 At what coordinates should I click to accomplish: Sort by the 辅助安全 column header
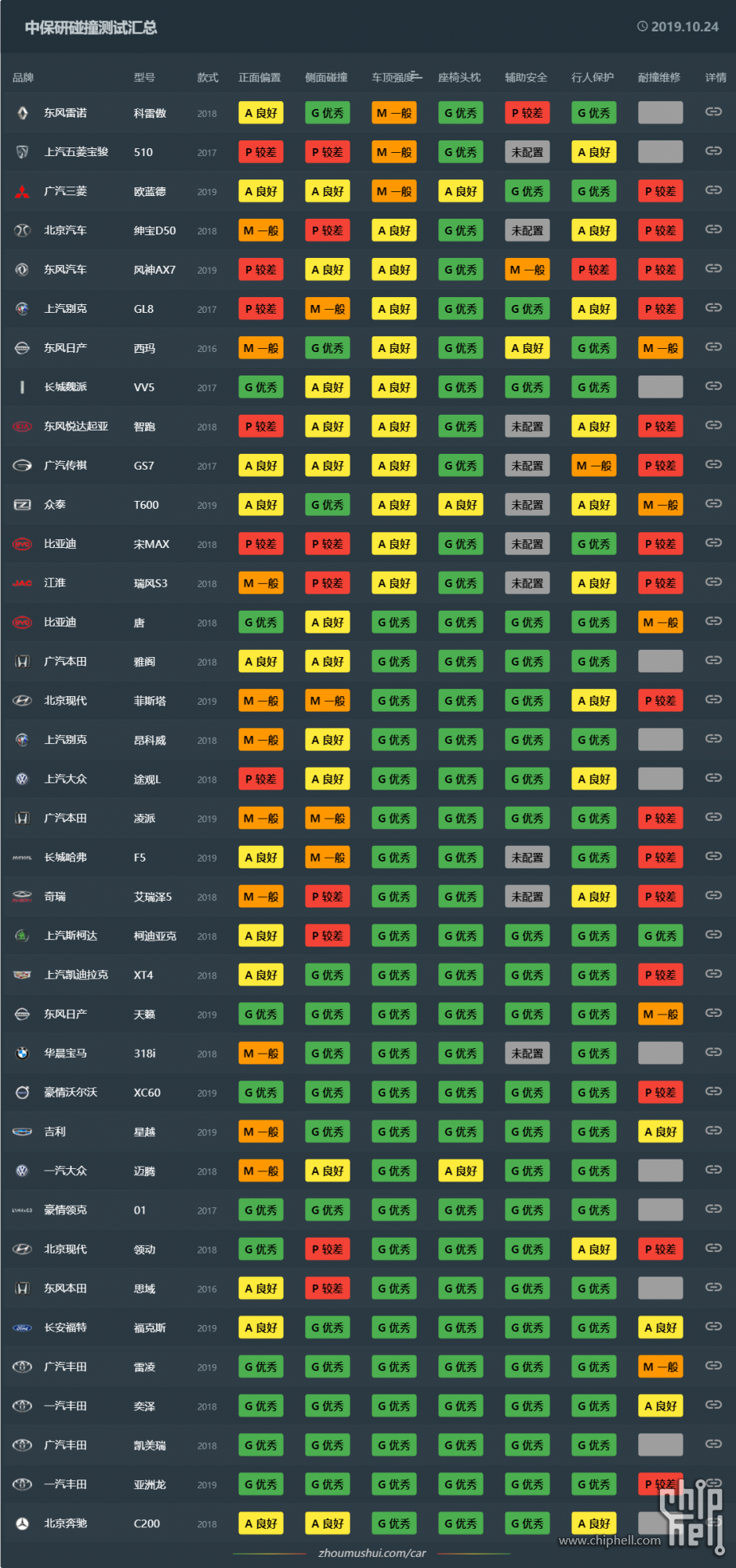coord(527,78)
